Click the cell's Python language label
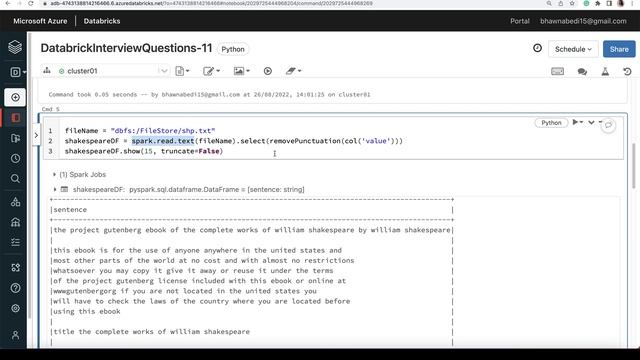Viewport: 640px width, 360px height. (x=551, y=122)
